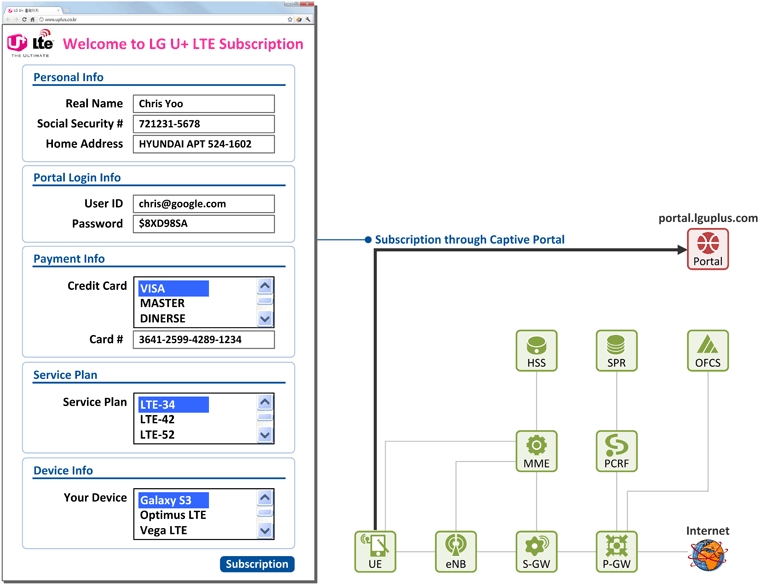Click the Device Info heading

(63, 471)
